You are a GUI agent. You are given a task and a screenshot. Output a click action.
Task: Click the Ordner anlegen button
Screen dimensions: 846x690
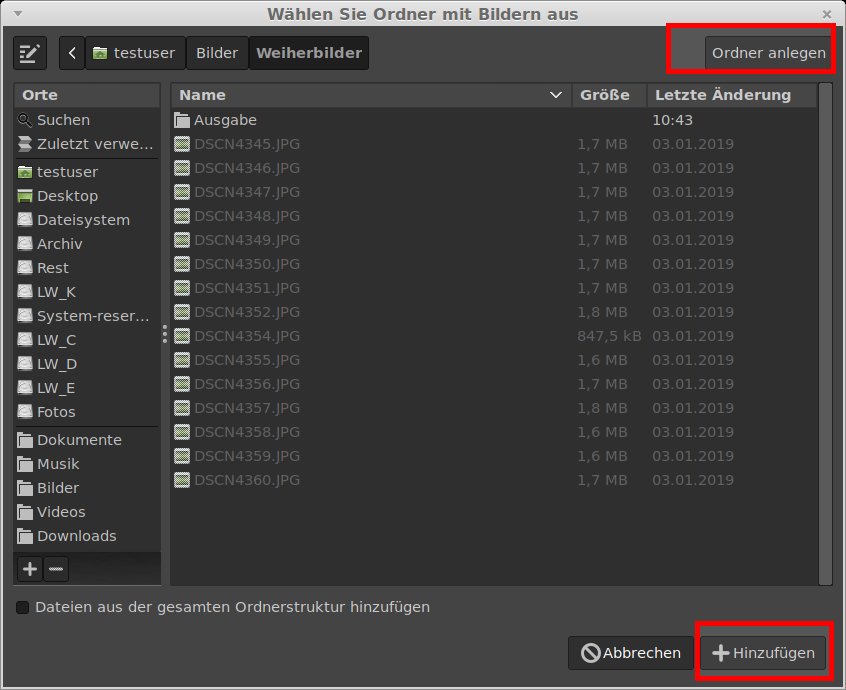pos(768,53)
